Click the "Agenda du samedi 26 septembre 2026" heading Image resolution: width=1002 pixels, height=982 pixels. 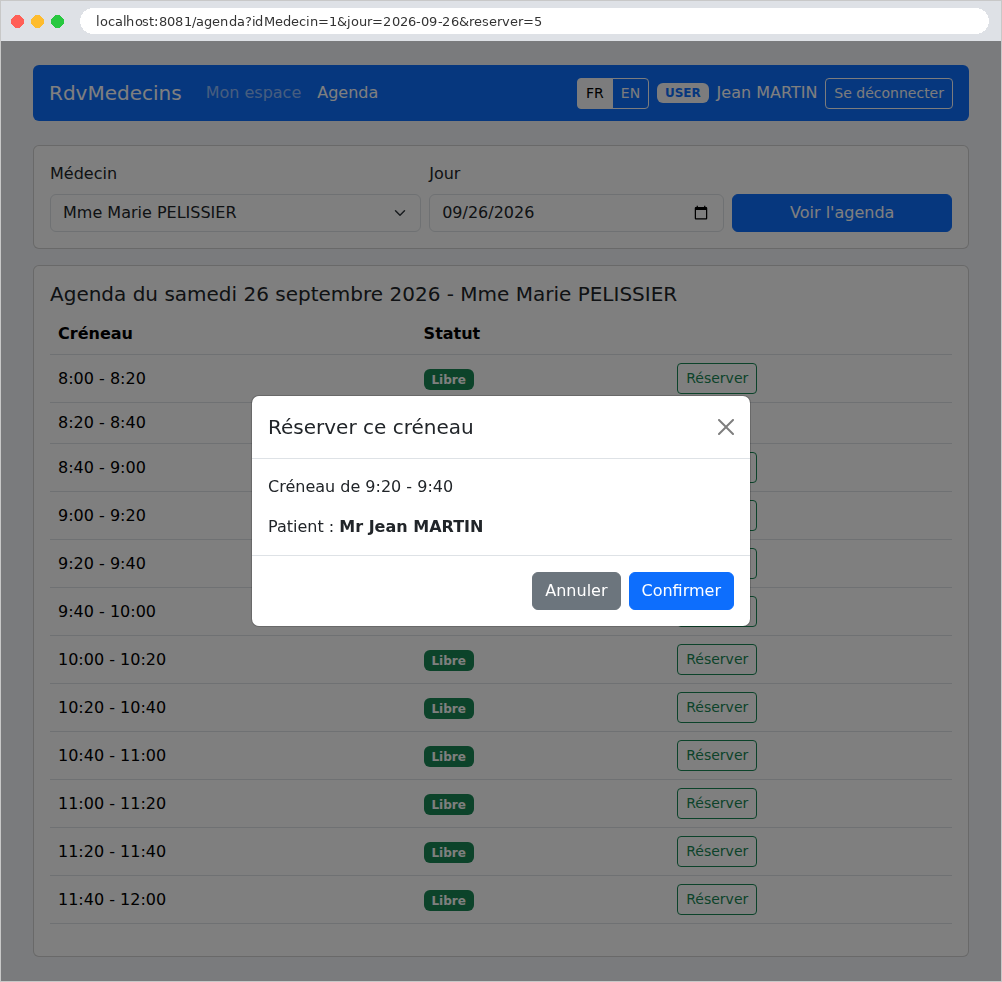point(363,295)
